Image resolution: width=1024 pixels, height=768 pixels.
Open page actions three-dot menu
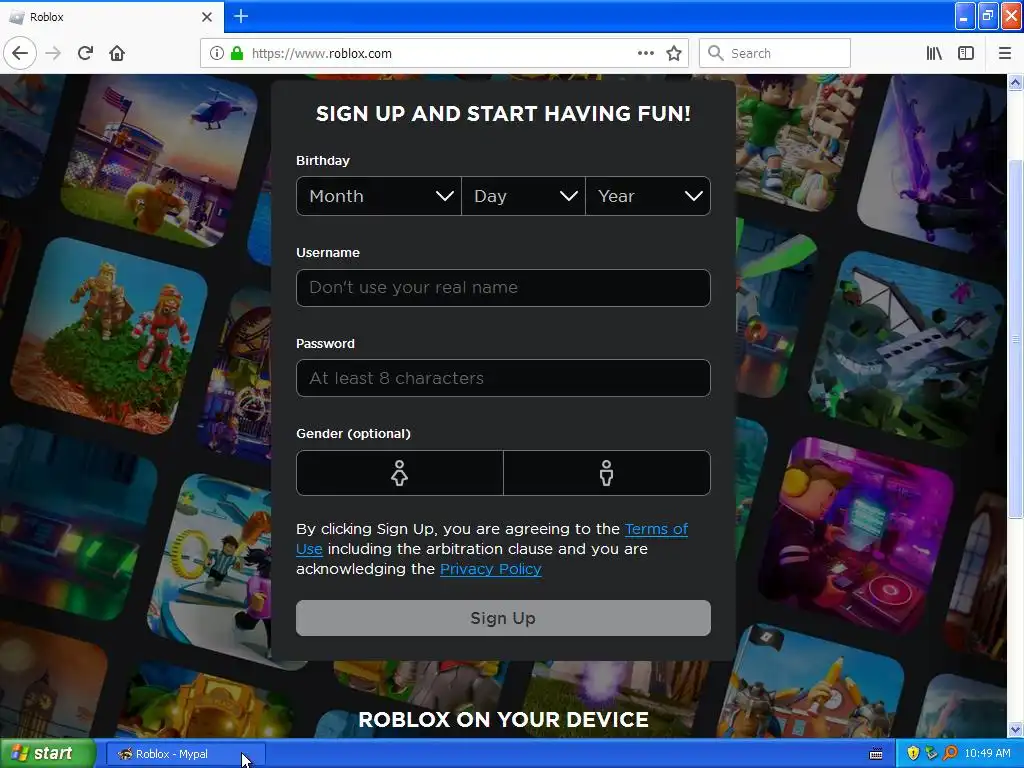pos(645,53)
